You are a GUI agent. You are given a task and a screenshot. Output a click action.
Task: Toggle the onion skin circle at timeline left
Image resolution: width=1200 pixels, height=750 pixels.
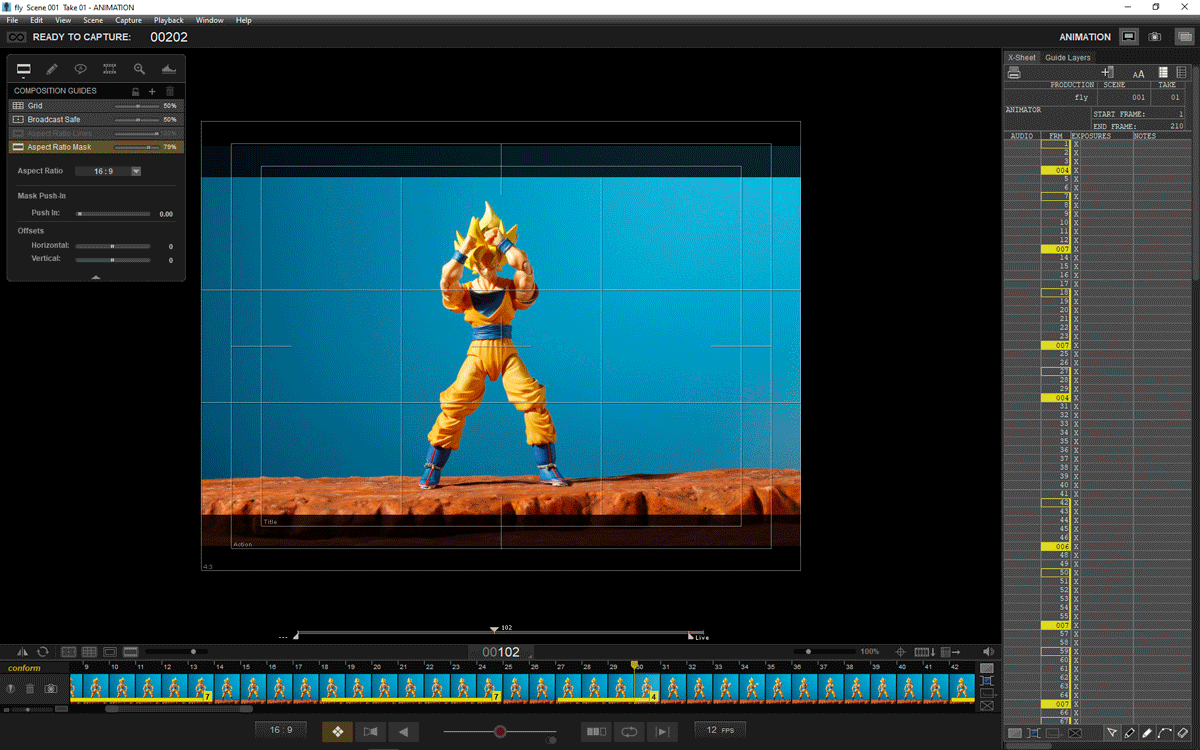pyautogui.click(x=11, y=688)
